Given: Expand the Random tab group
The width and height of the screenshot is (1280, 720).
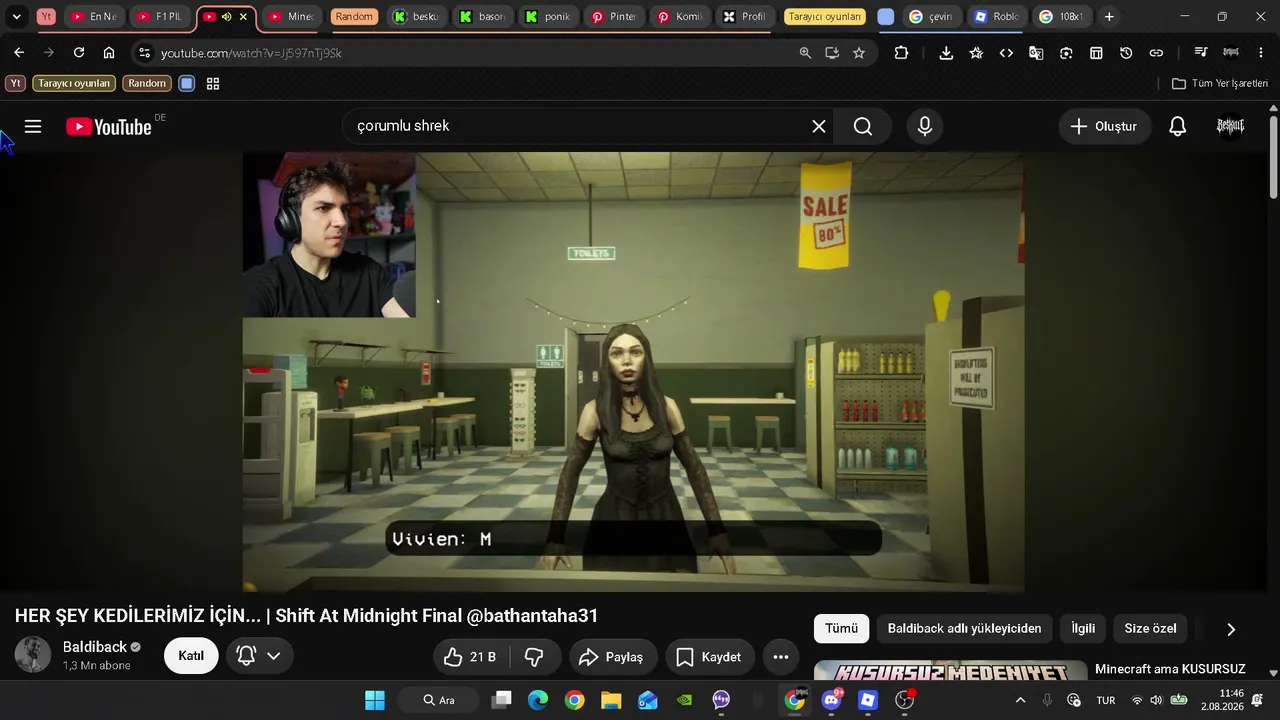Looking at the screenshot, I should (x=354, y=17).
